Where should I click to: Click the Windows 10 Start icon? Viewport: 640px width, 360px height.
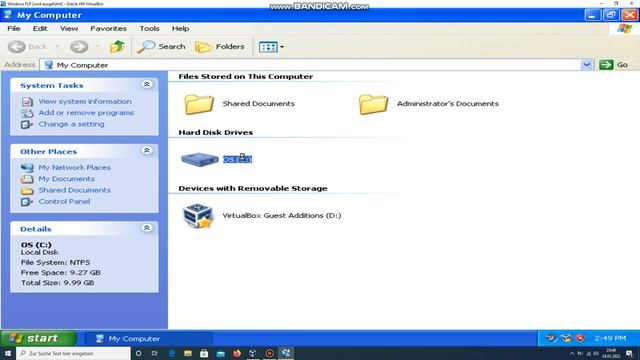(8, 353)
